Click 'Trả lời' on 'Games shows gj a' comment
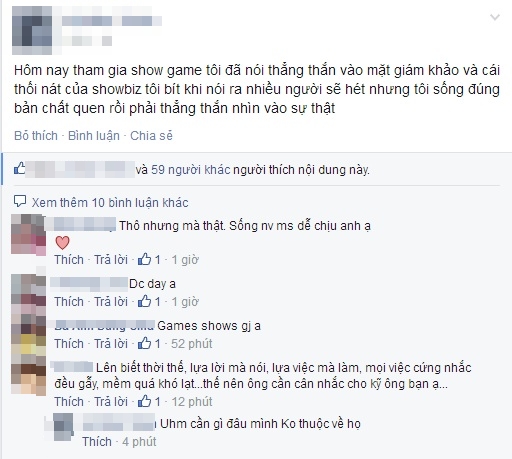Image resolution: width=512 pixels, height=459 pixels. click(111, 344)
